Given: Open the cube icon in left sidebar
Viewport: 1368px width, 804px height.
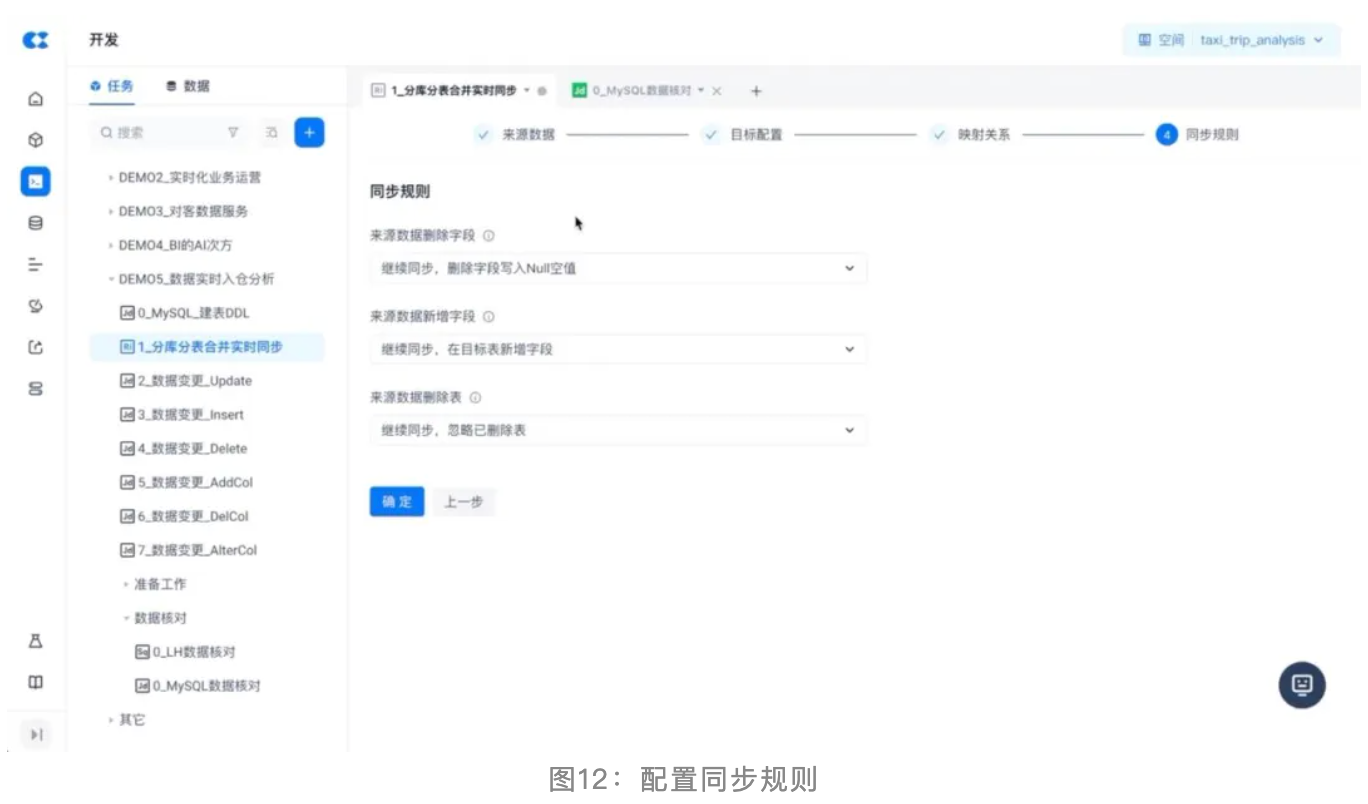Looking at the screenshot, I should point(36,140).
